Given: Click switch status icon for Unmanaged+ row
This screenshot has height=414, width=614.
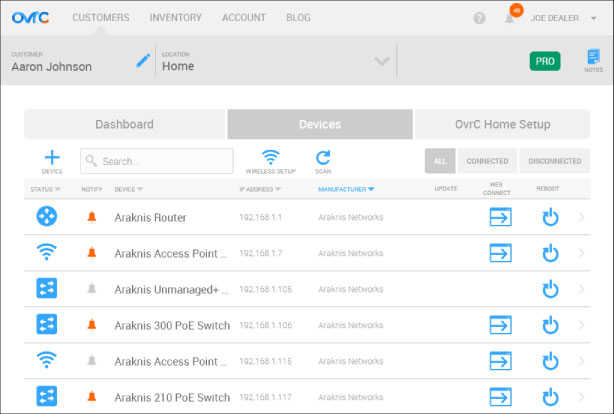Looking at the screenshot, I should click(47, 288).
